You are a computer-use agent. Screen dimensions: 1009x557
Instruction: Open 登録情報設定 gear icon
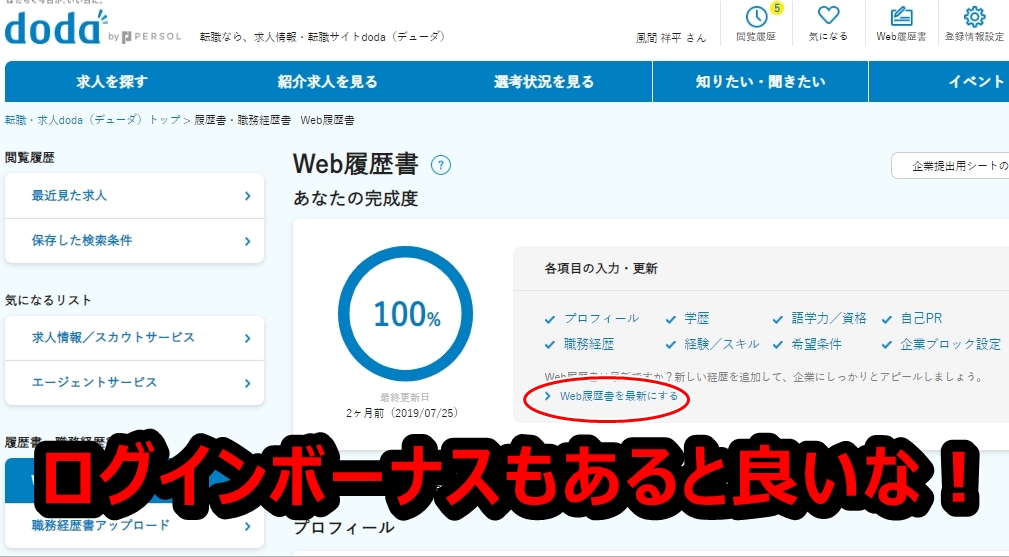[x=974, y=17]
